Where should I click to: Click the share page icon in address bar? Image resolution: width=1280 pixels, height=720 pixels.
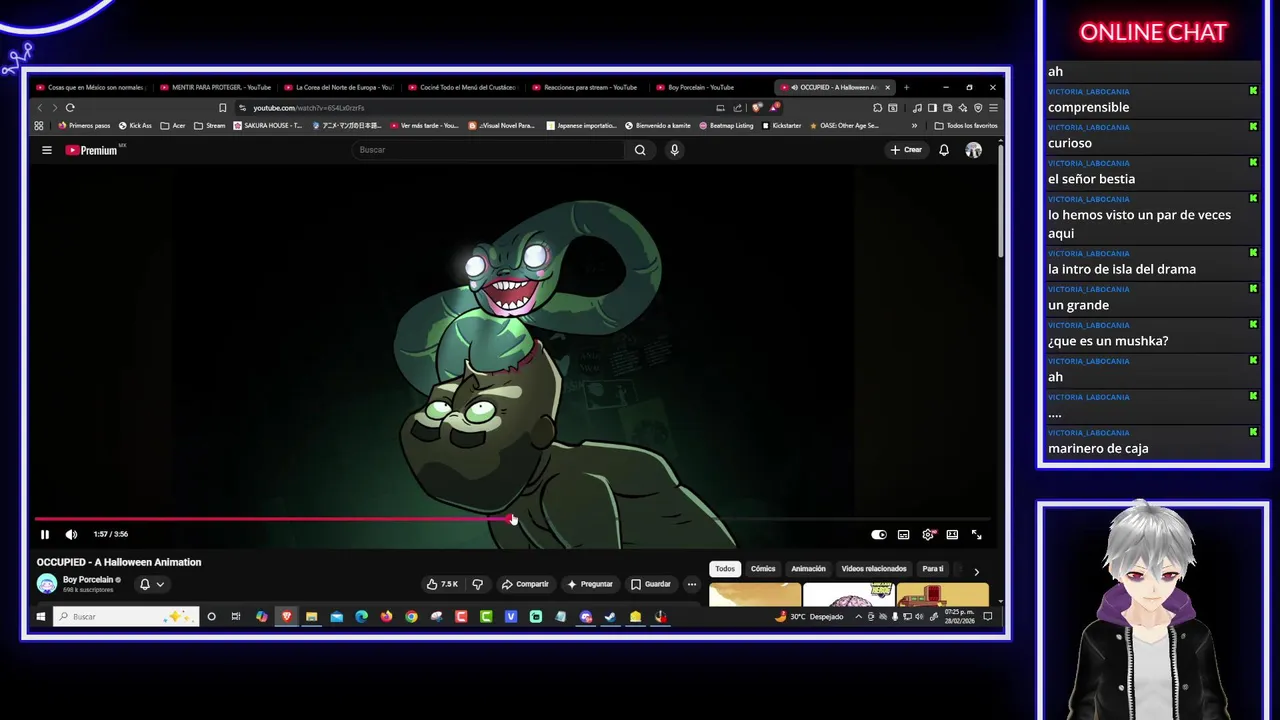tap(737, 107)
